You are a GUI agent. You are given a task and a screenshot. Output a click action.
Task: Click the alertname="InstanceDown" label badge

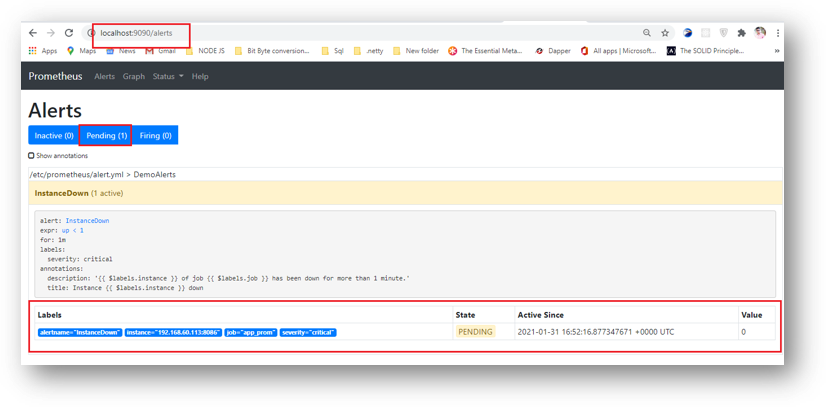pos(80,332)
